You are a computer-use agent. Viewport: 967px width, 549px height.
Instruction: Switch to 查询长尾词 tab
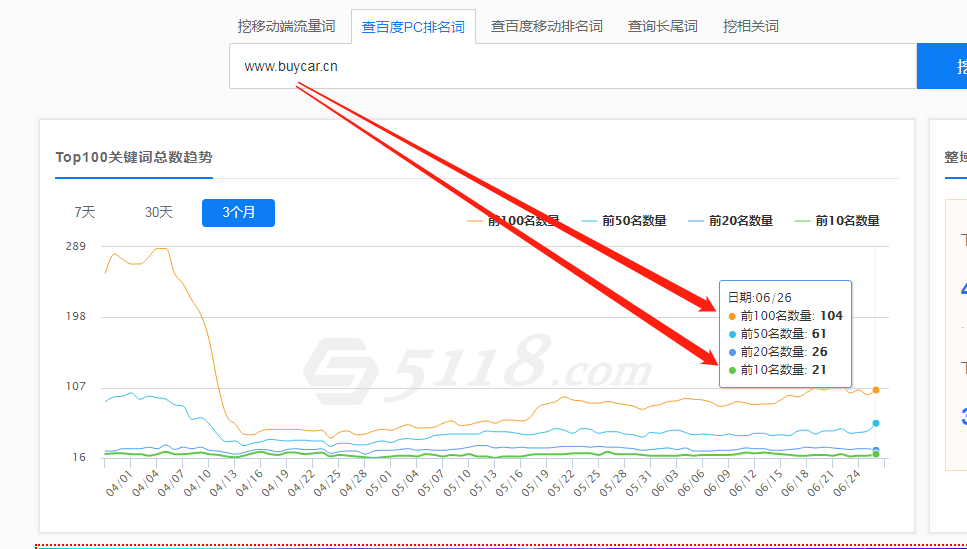point(662,27)
